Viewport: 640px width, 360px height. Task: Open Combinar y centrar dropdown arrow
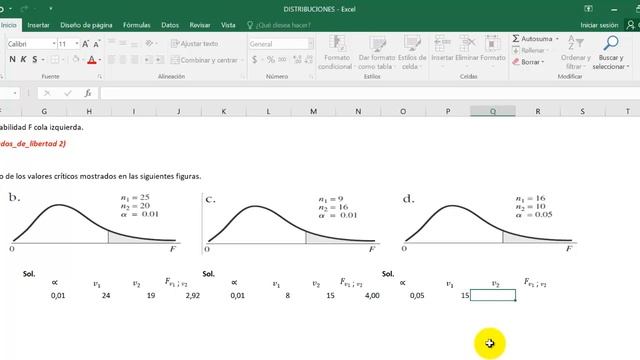pos(242,60)
